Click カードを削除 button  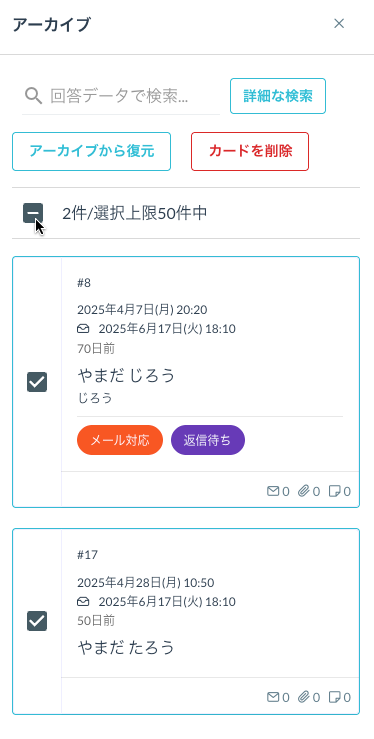tap(250, 151)
